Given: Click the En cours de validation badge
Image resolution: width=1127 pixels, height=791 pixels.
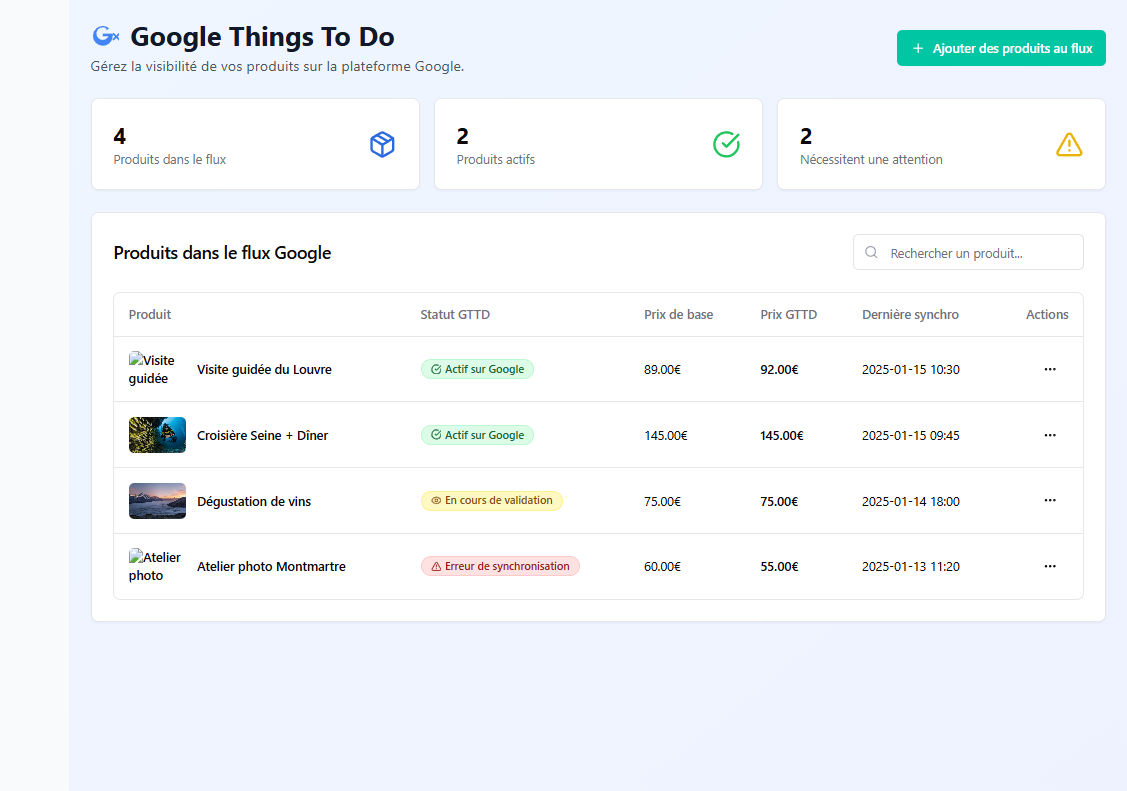Looking at the screenshot, I should pos(491,500).
